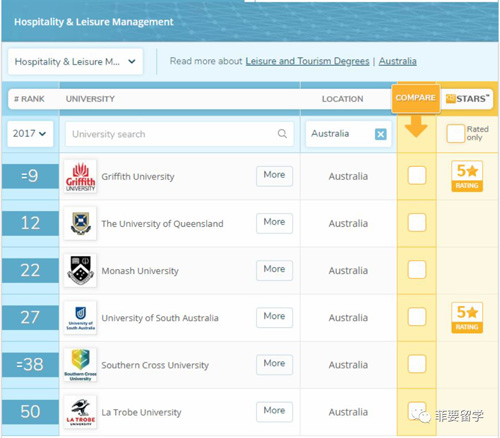Image resolution: width=500 pixels, height=438 pixels.
Task: Open the Australia link in header
Action: 397,61
